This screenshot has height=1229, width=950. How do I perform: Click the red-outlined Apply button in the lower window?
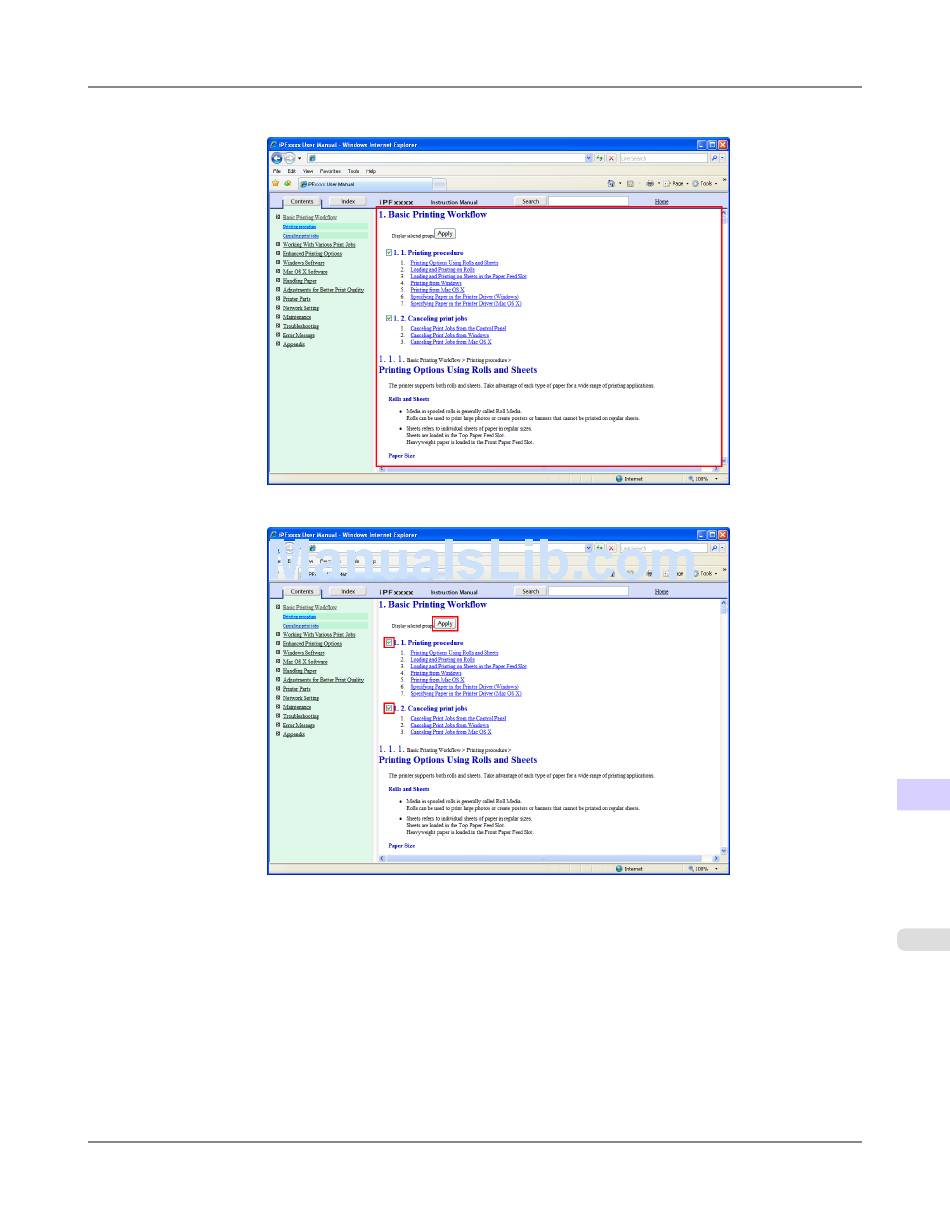[x=446, y=623]
